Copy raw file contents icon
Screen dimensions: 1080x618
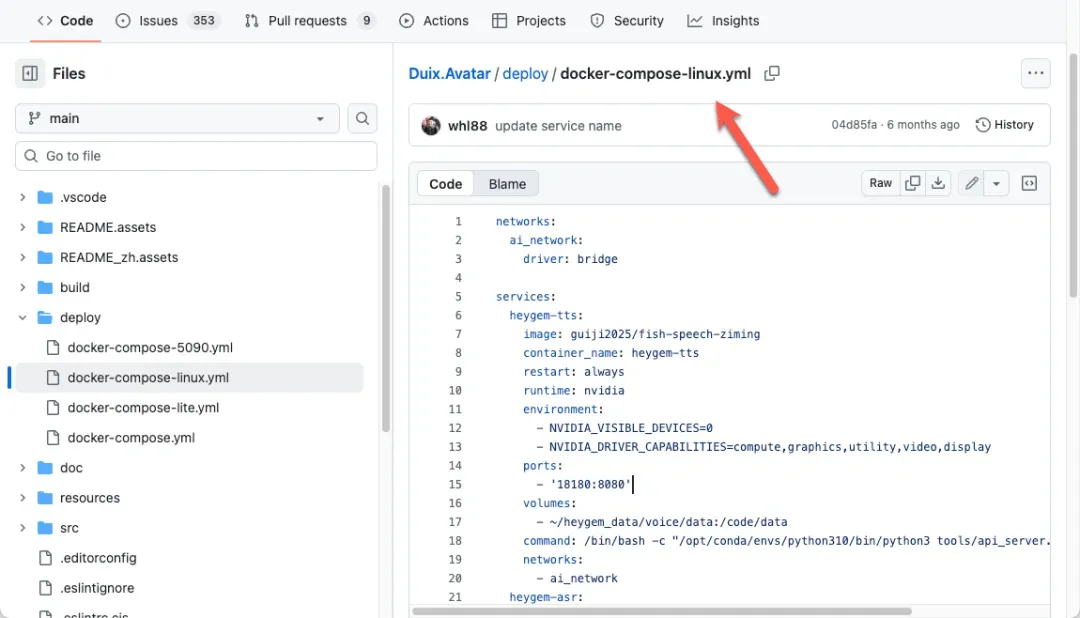pos(912,183)
